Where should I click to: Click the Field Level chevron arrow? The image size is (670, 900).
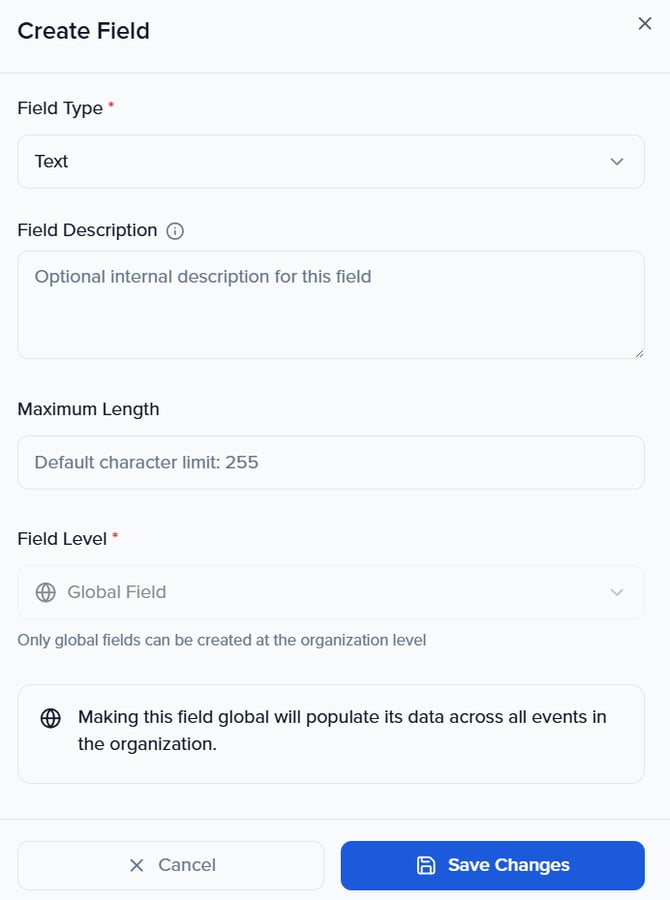pyautogui.click(x=617, y=592)
